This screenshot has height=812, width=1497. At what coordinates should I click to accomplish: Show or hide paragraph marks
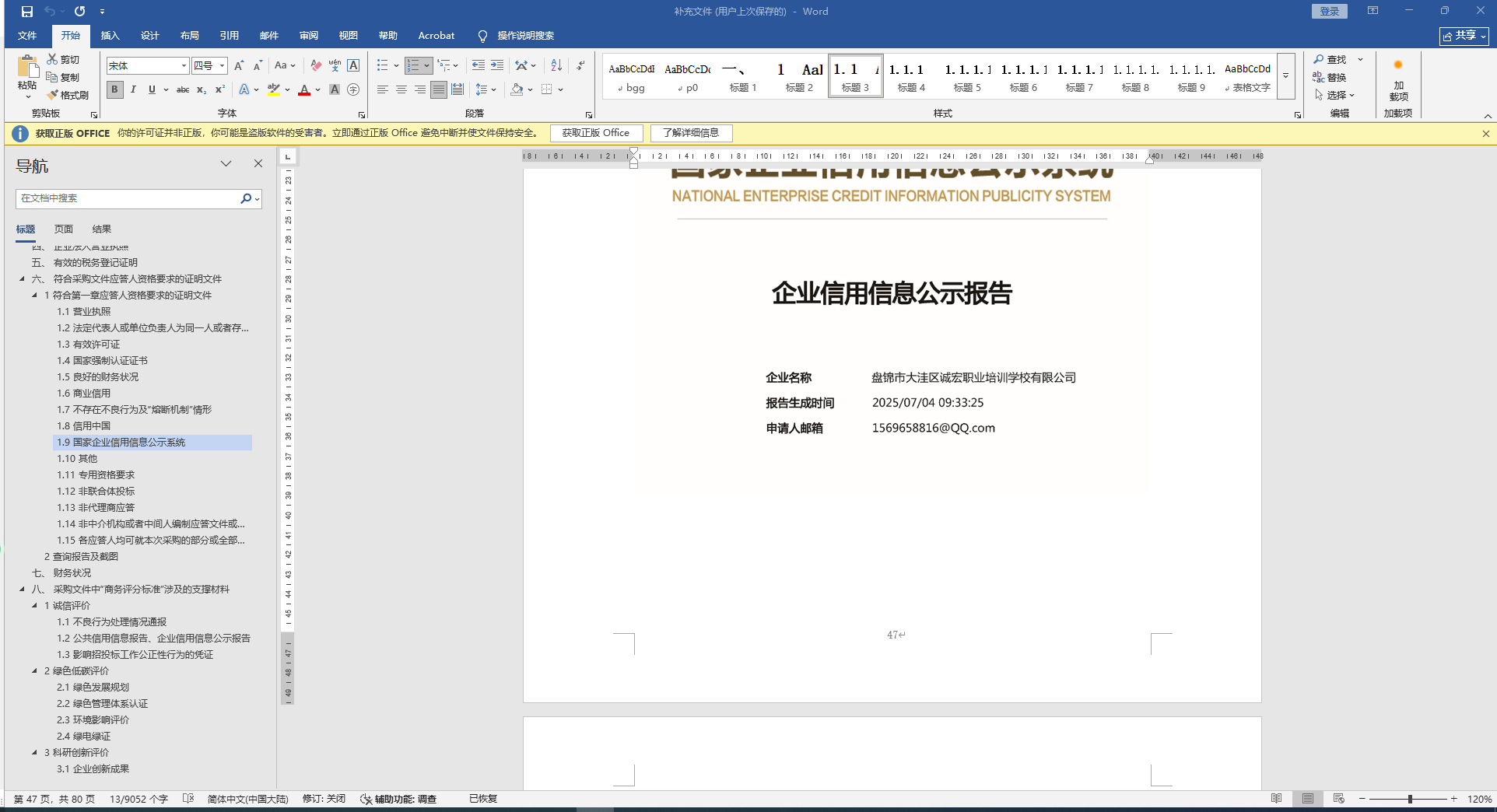point(580,65)
